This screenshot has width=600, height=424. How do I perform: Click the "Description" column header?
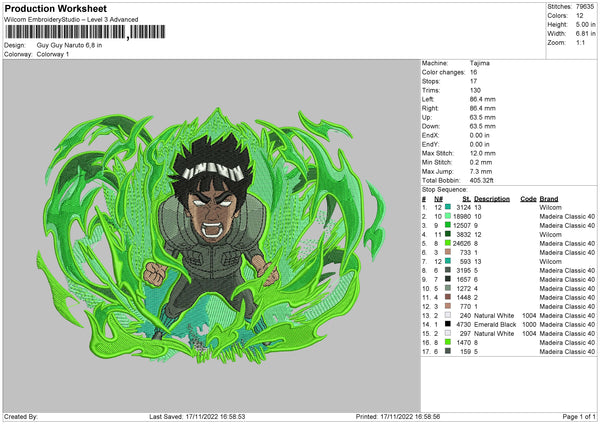tap(492, 199)
